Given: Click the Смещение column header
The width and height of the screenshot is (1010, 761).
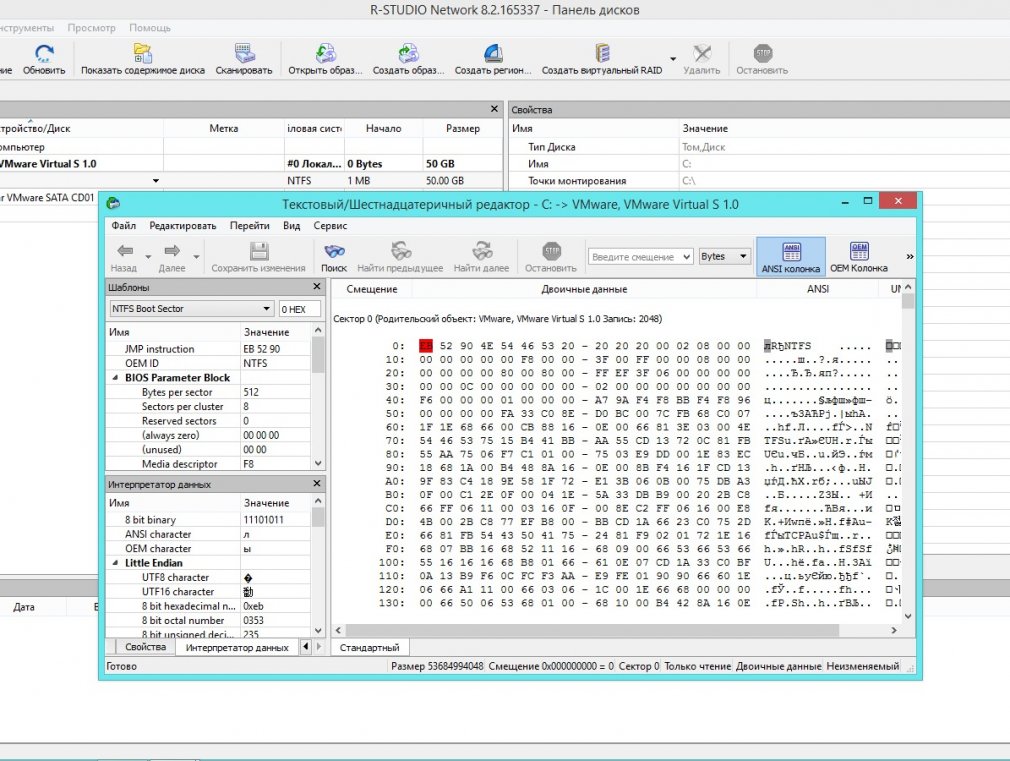Looking at the screenshot, I should click(x=372, y=289).
